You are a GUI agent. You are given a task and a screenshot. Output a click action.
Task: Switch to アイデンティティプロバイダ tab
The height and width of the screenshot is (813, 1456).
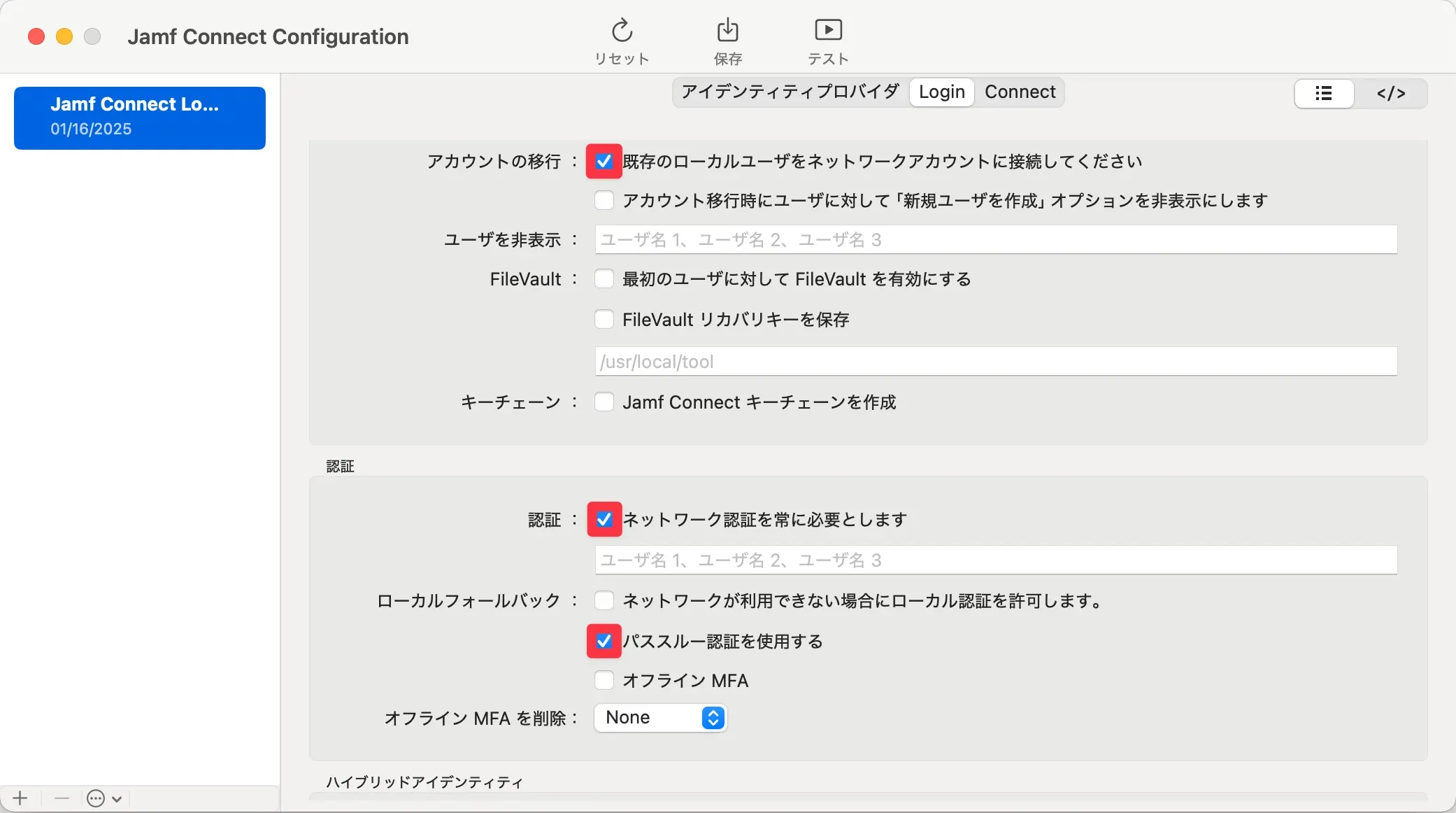click(x=790, y=92)
